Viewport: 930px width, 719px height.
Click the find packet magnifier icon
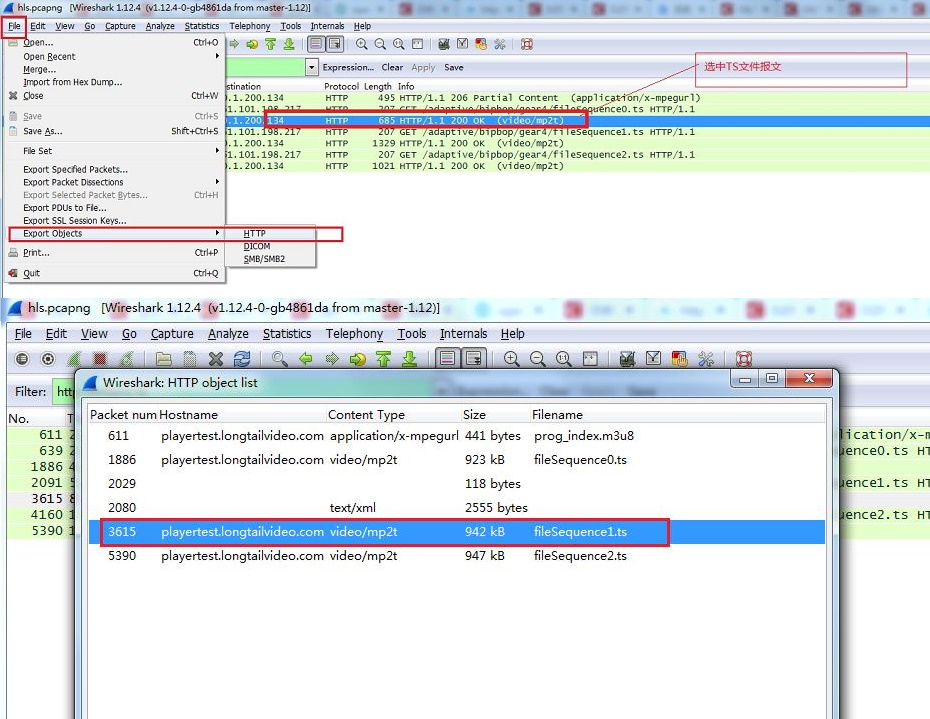[x=280, y=359]
